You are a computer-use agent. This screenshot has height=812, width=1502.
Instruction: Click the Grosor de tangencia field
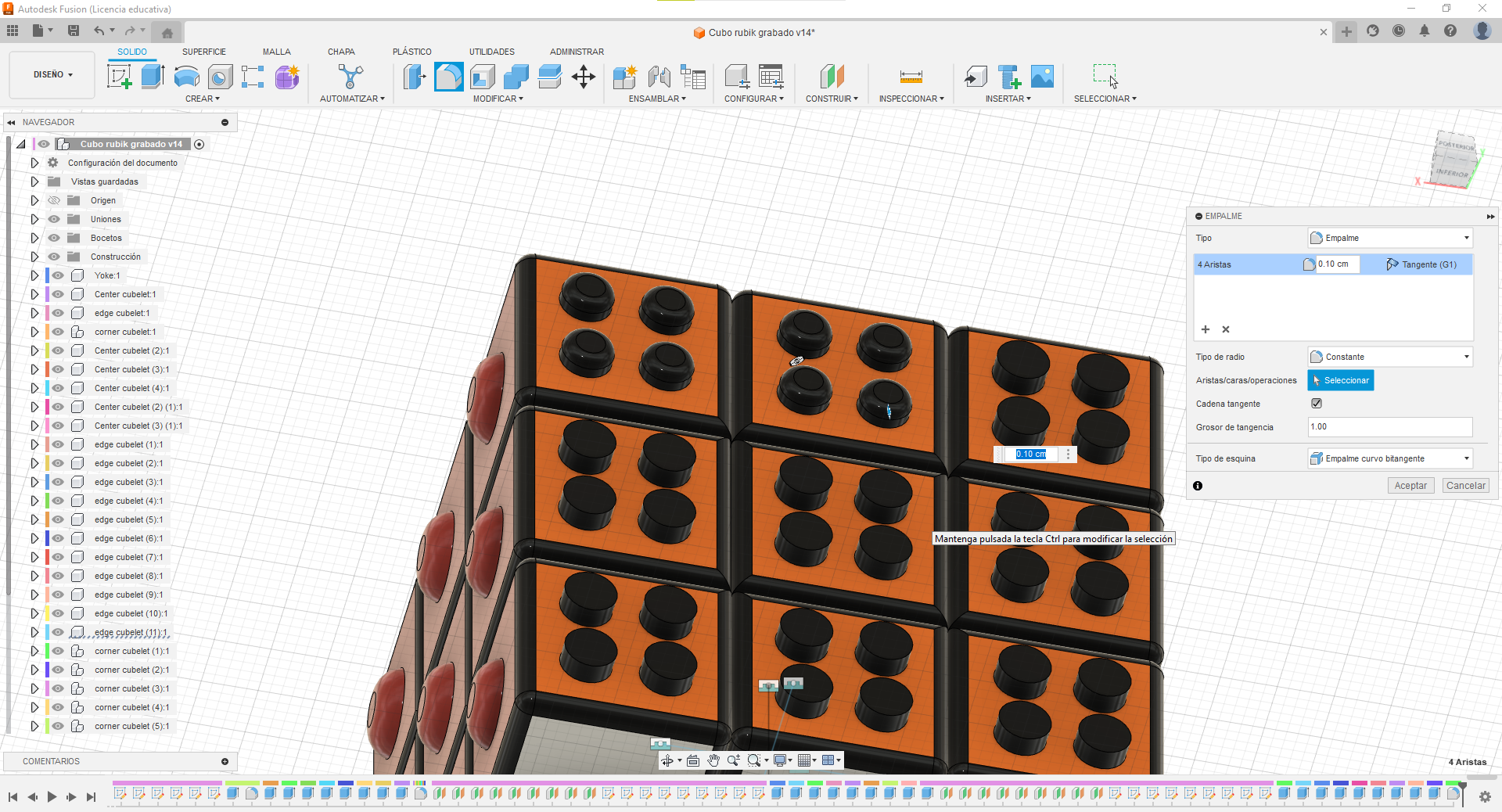tap(1390, 427)
